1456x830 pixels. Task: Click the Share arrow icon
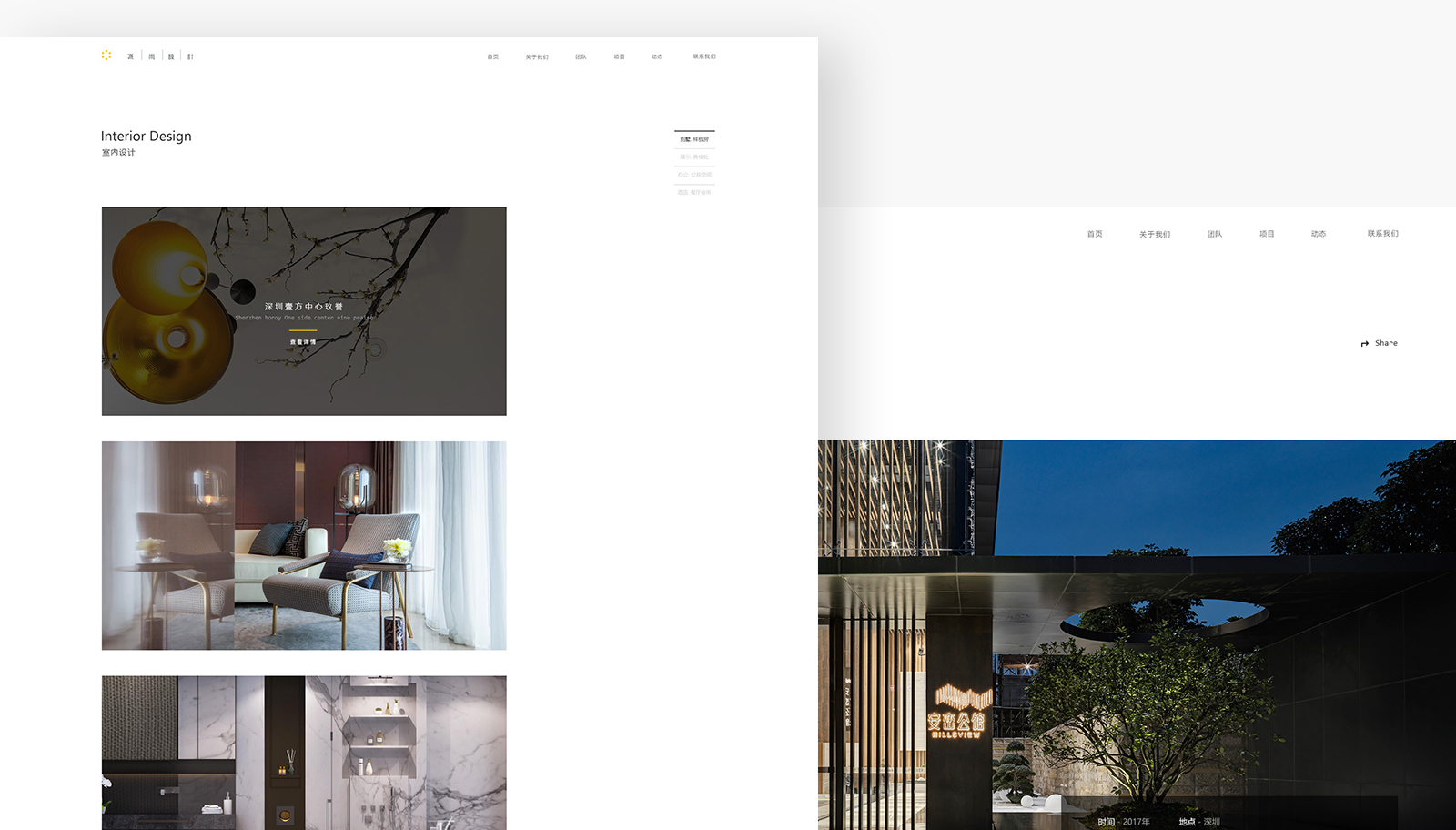pos(1364,344)
